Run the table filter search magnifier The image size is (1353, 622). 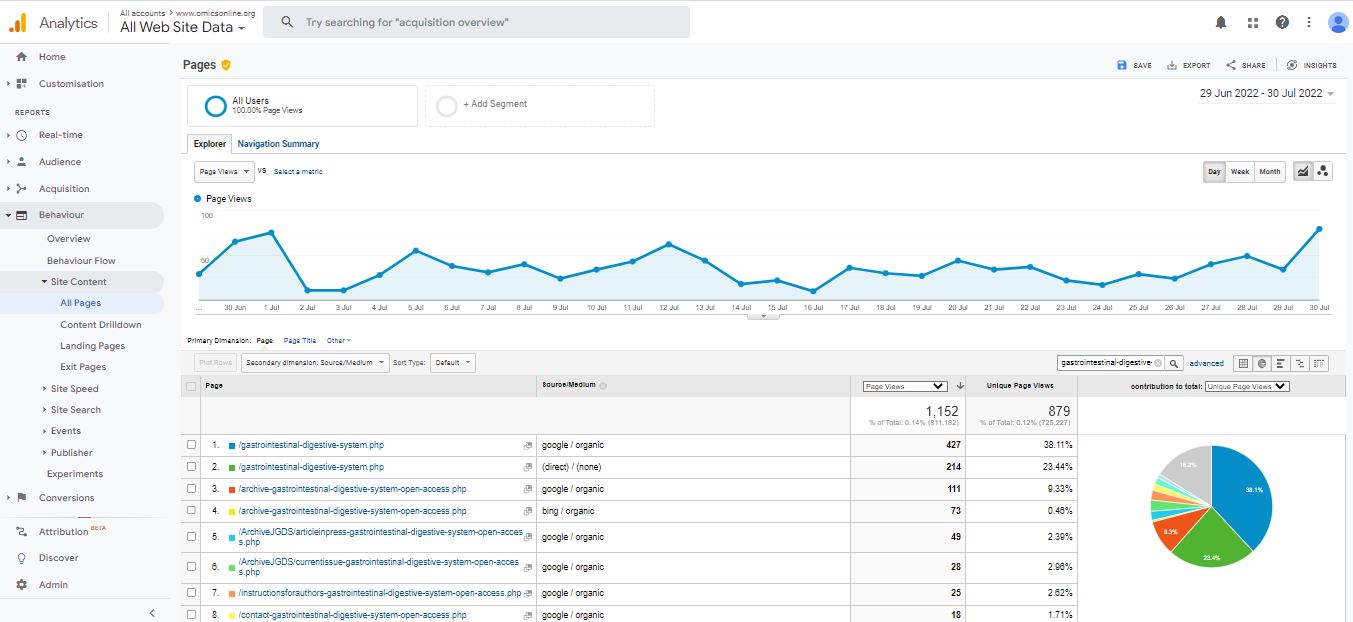point(1175,363)
